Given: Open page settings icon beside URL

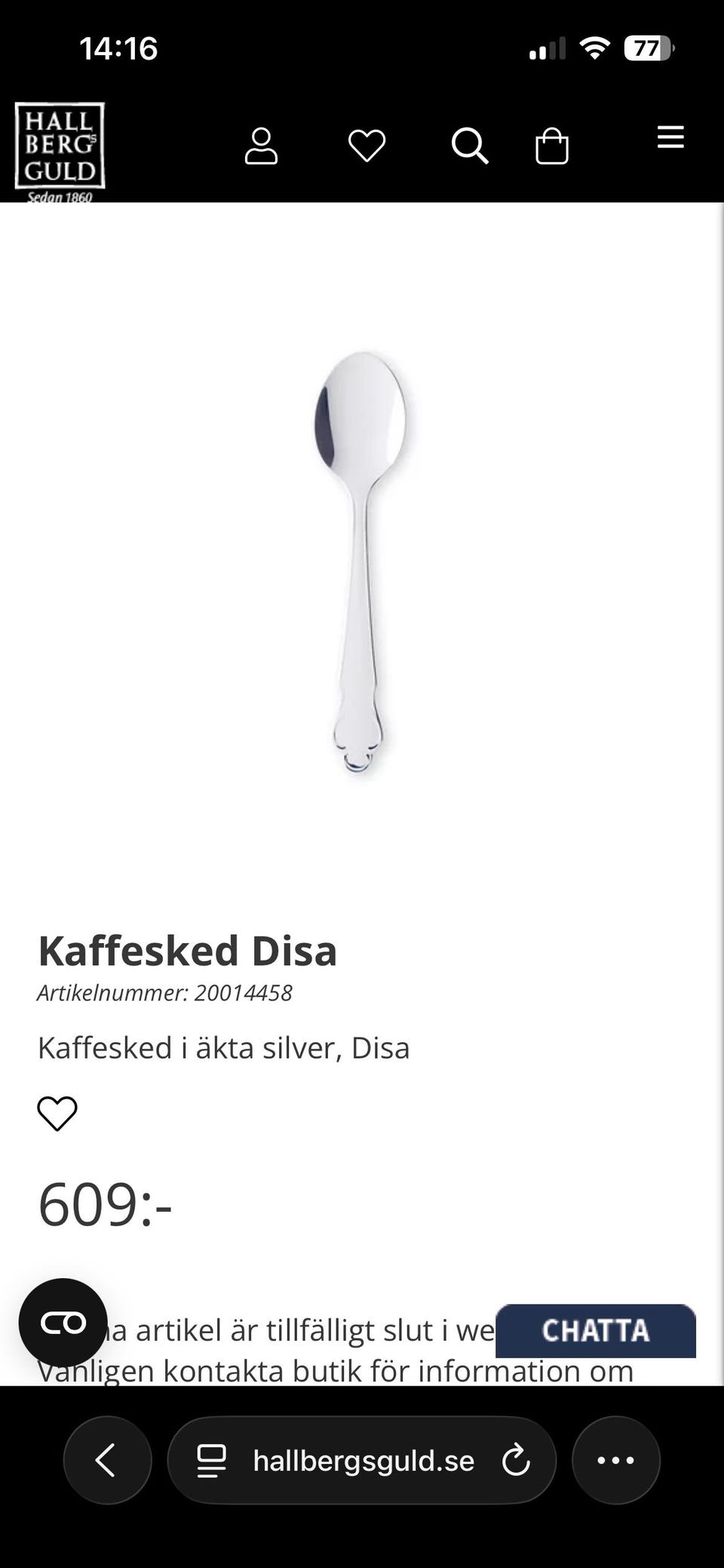Looking at the screenshot, I should point(211,1461).
